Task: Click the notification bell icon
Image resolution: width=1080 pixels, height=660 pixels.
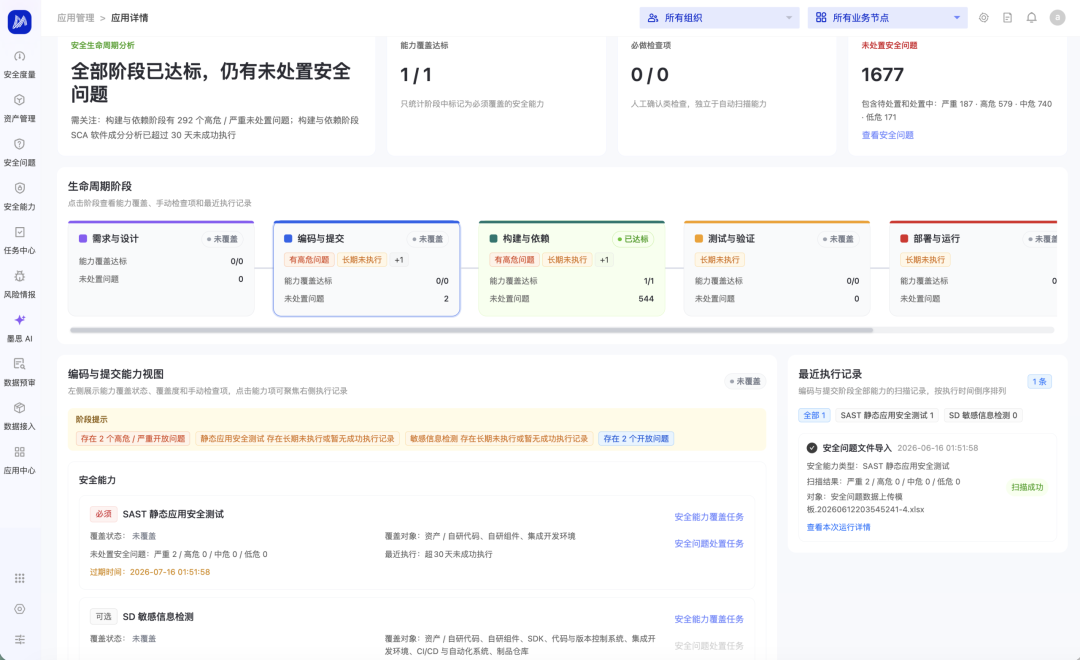Action: (1031, 18)
